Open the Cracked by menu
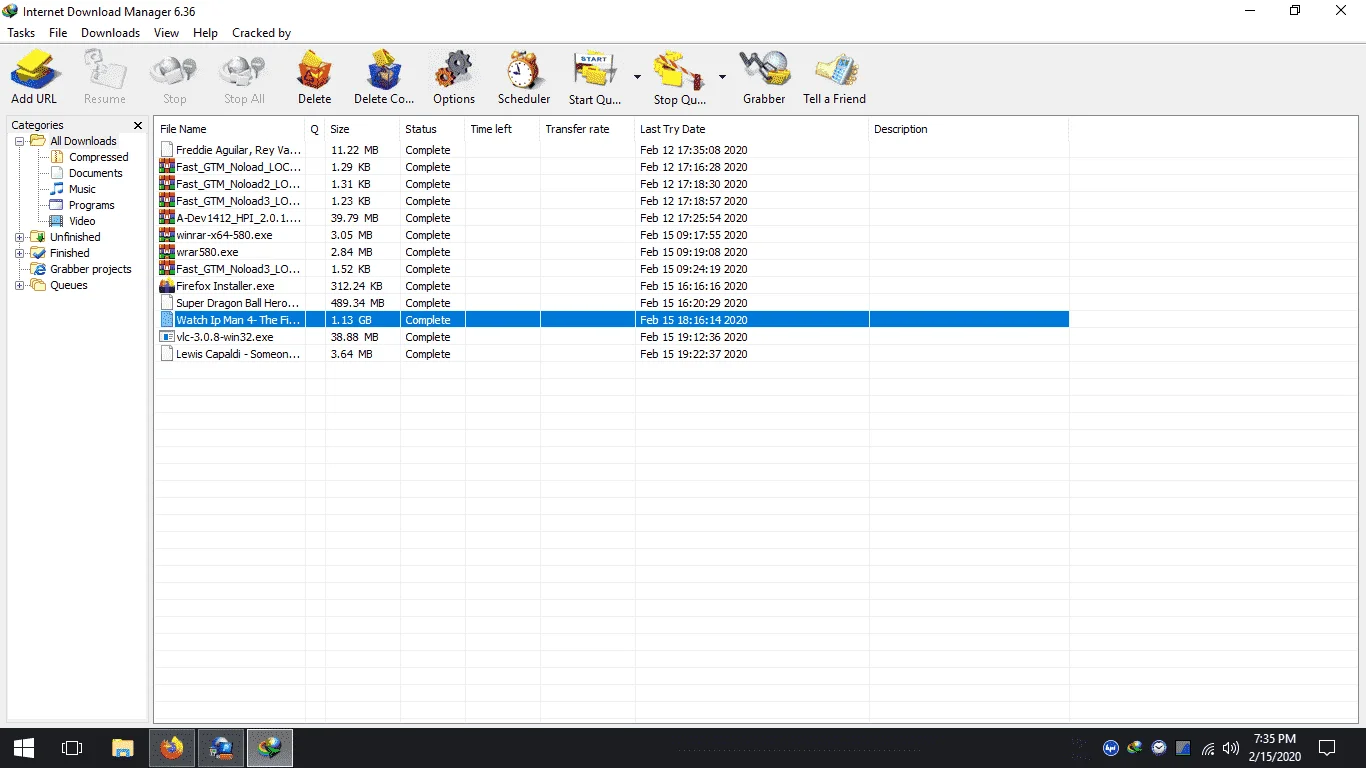 click(x=261, y=33)
